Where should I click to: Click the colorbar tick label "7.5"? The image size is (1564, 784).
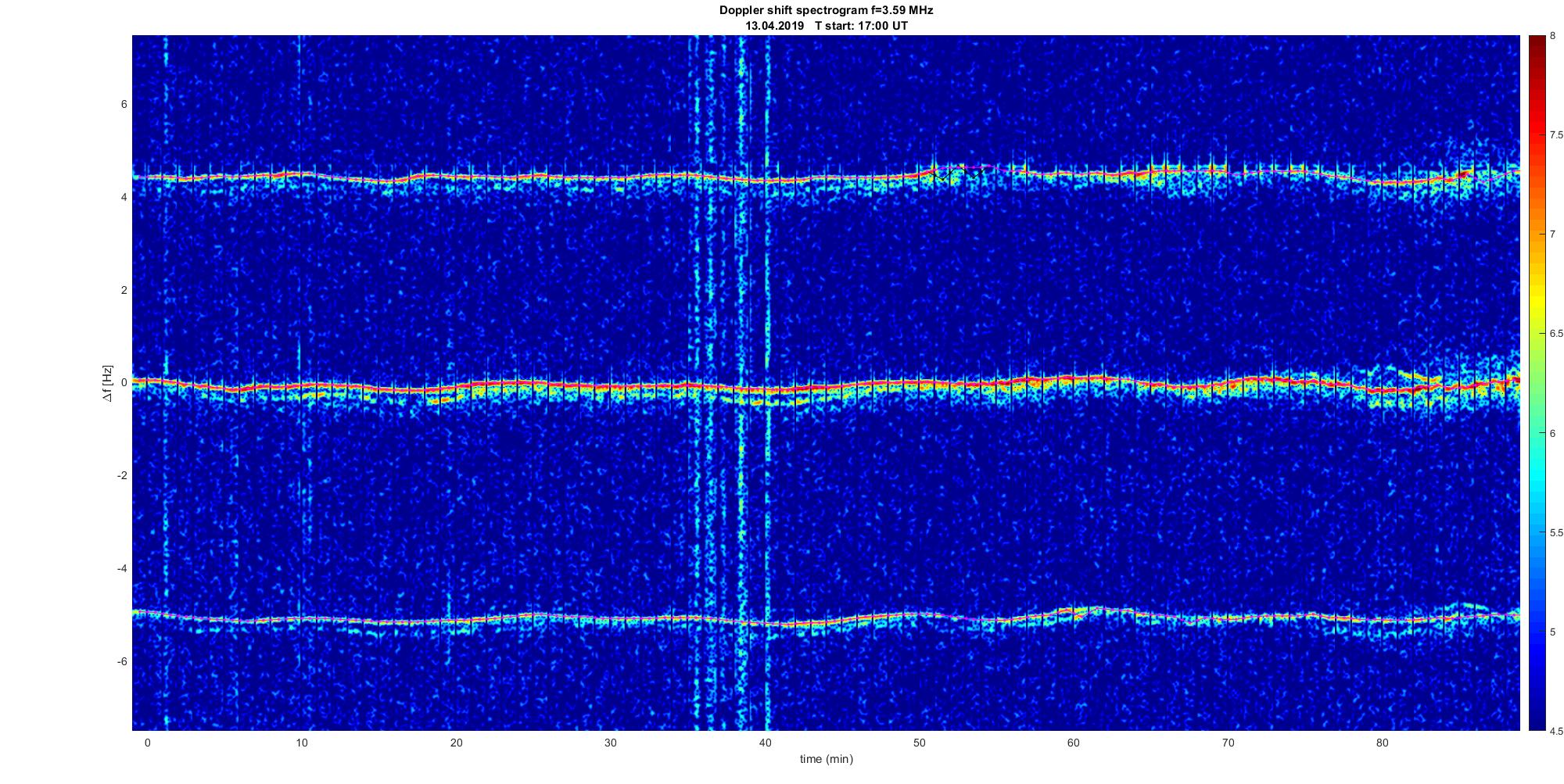tap(1557, 135)
